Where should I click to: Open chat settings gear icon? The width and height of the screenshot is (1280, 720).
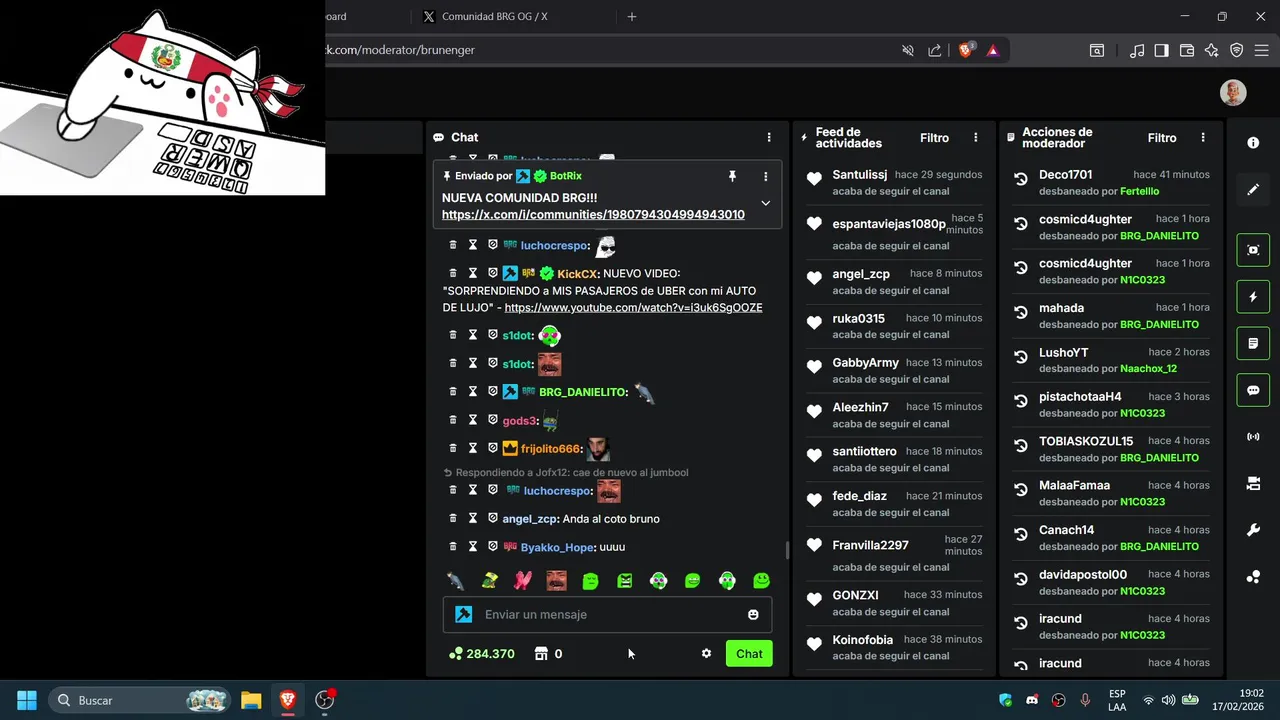click(x=706, y=654)
